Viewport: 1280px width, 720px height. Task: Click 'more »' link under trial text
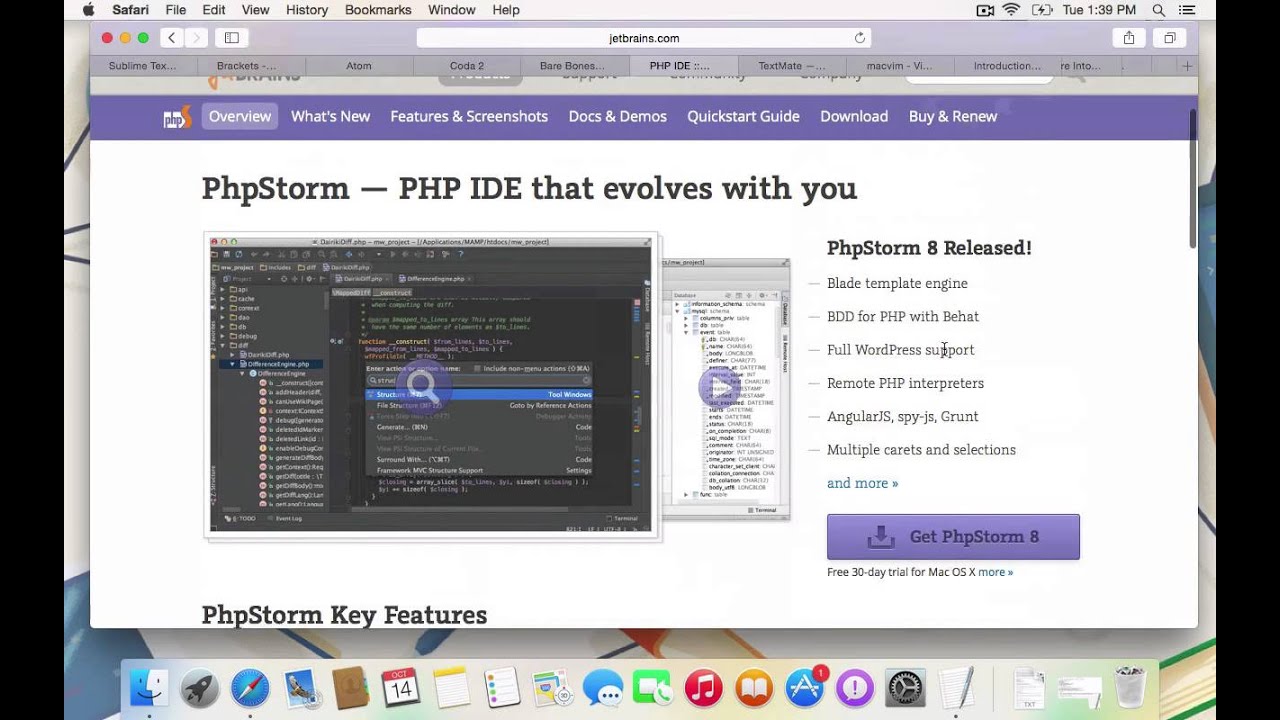coord(995,572)
